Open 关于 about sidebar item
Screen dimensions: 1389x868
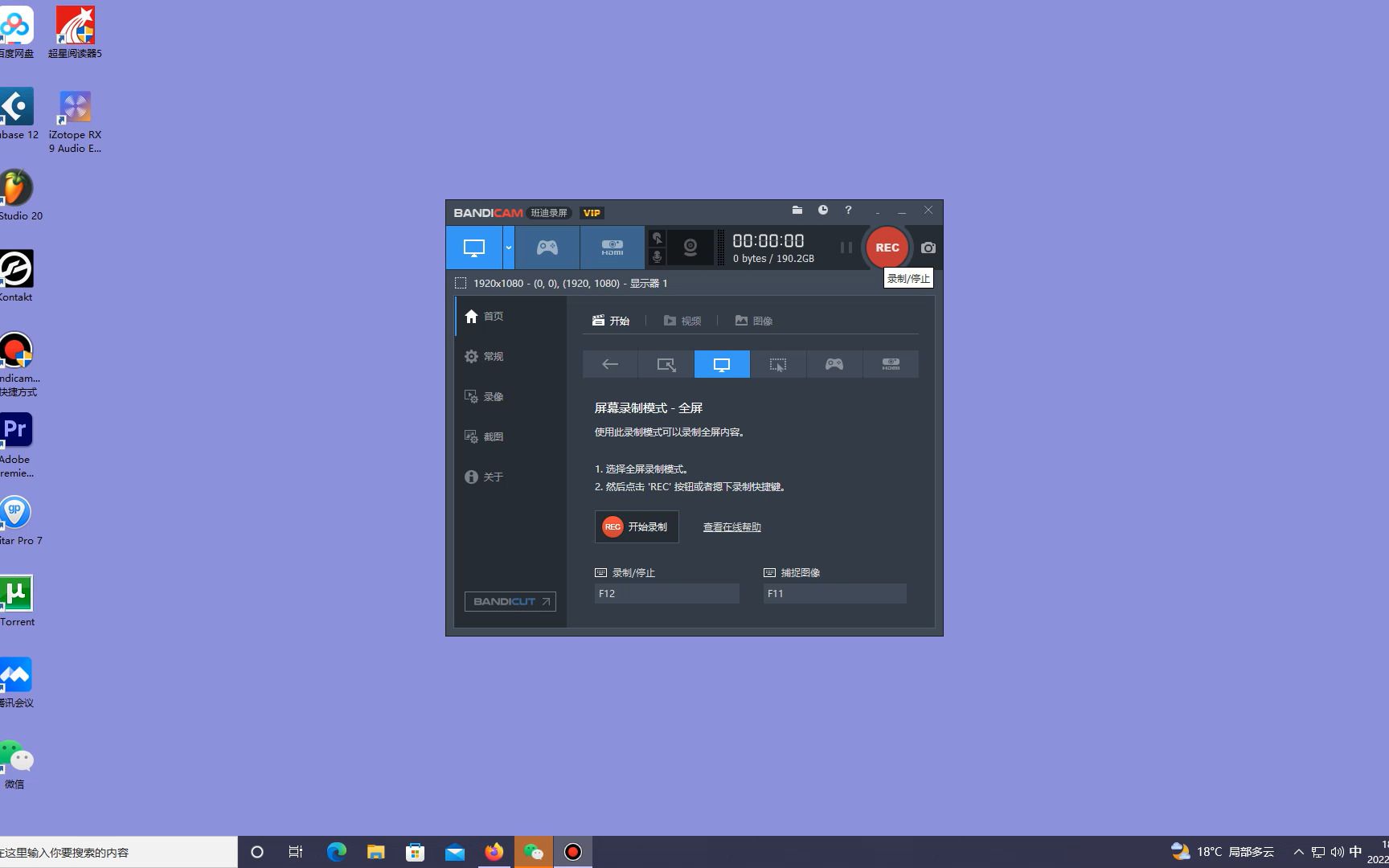coord(510,477)
